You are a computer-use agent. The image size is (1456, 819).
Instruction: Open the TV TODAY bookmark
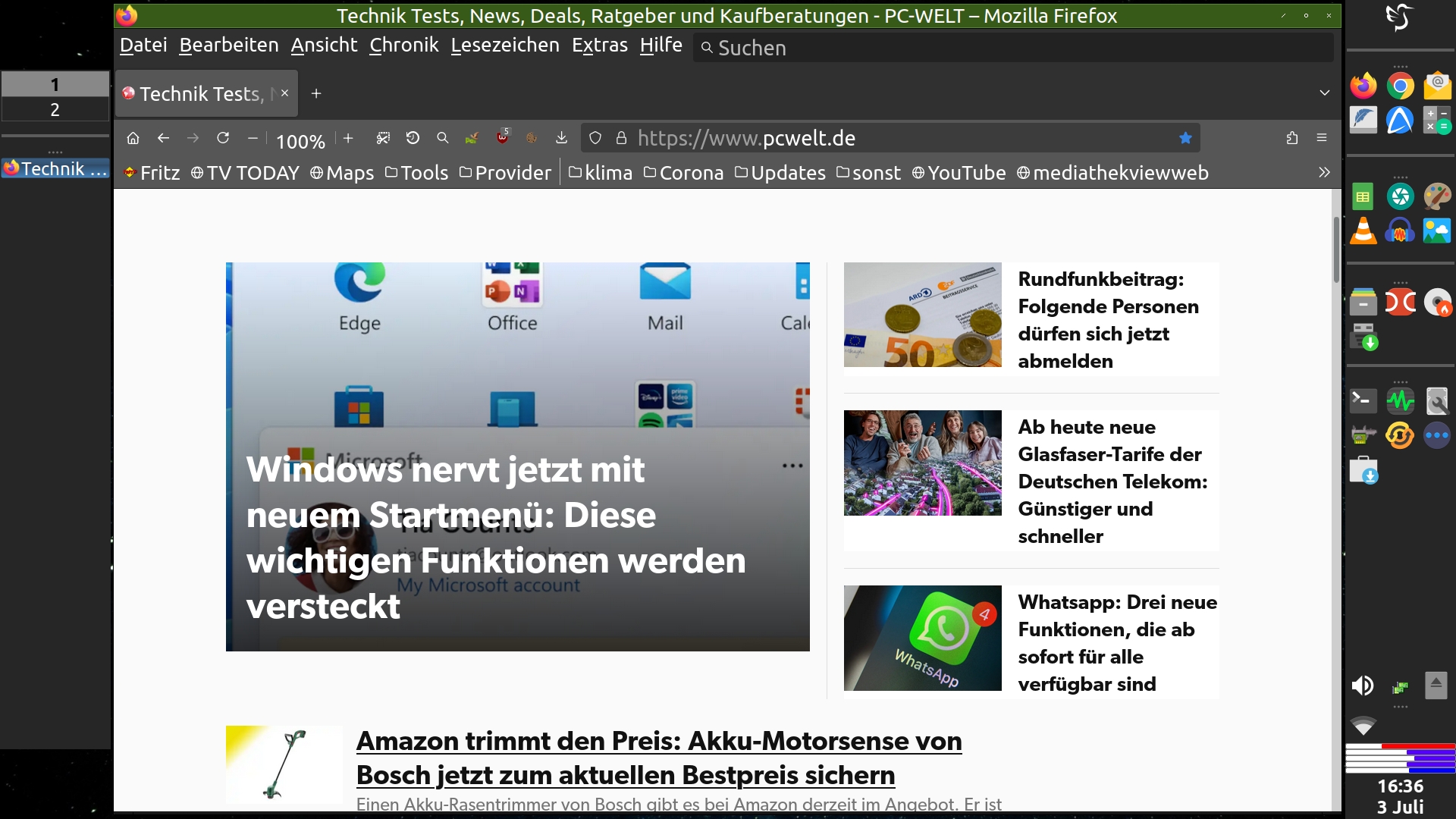[x=245, y=173]
